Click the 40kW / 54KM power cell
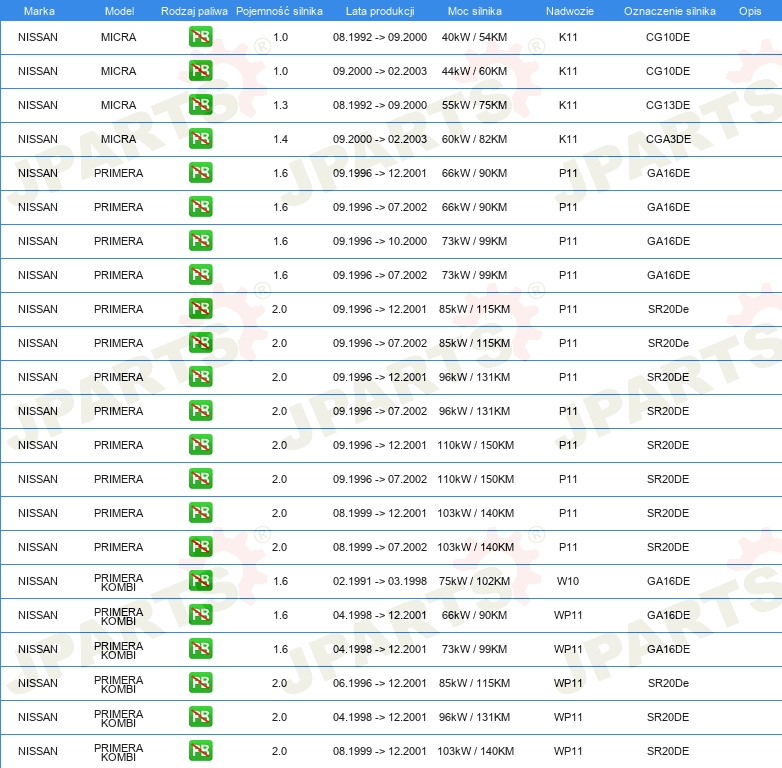 474,37
